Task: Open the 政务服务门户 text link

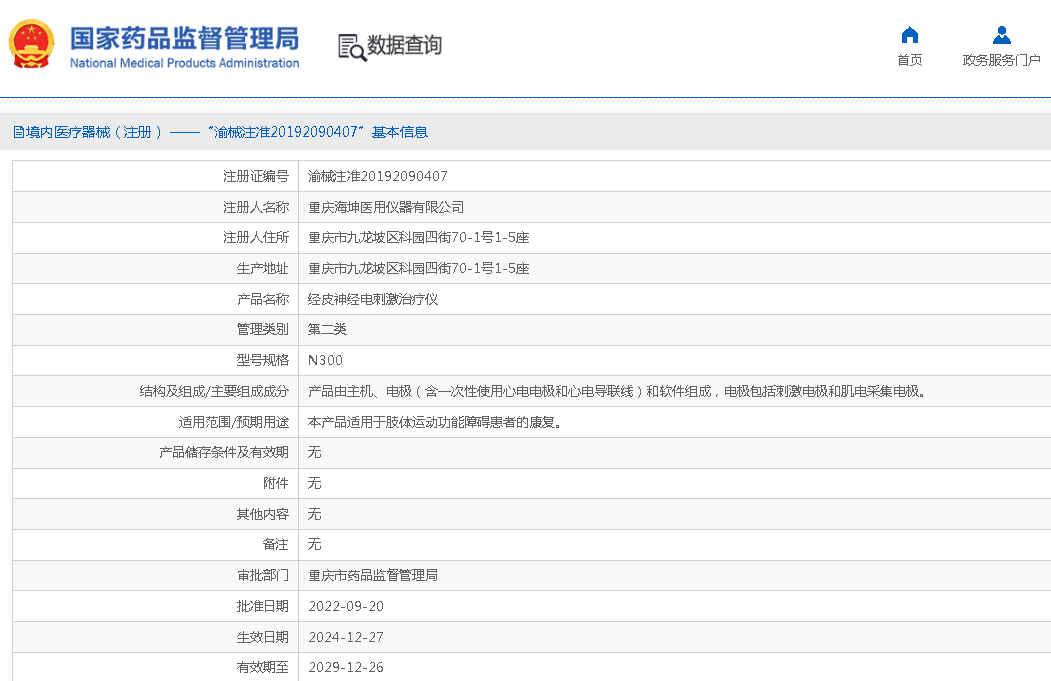Action: click(1001, 60)
